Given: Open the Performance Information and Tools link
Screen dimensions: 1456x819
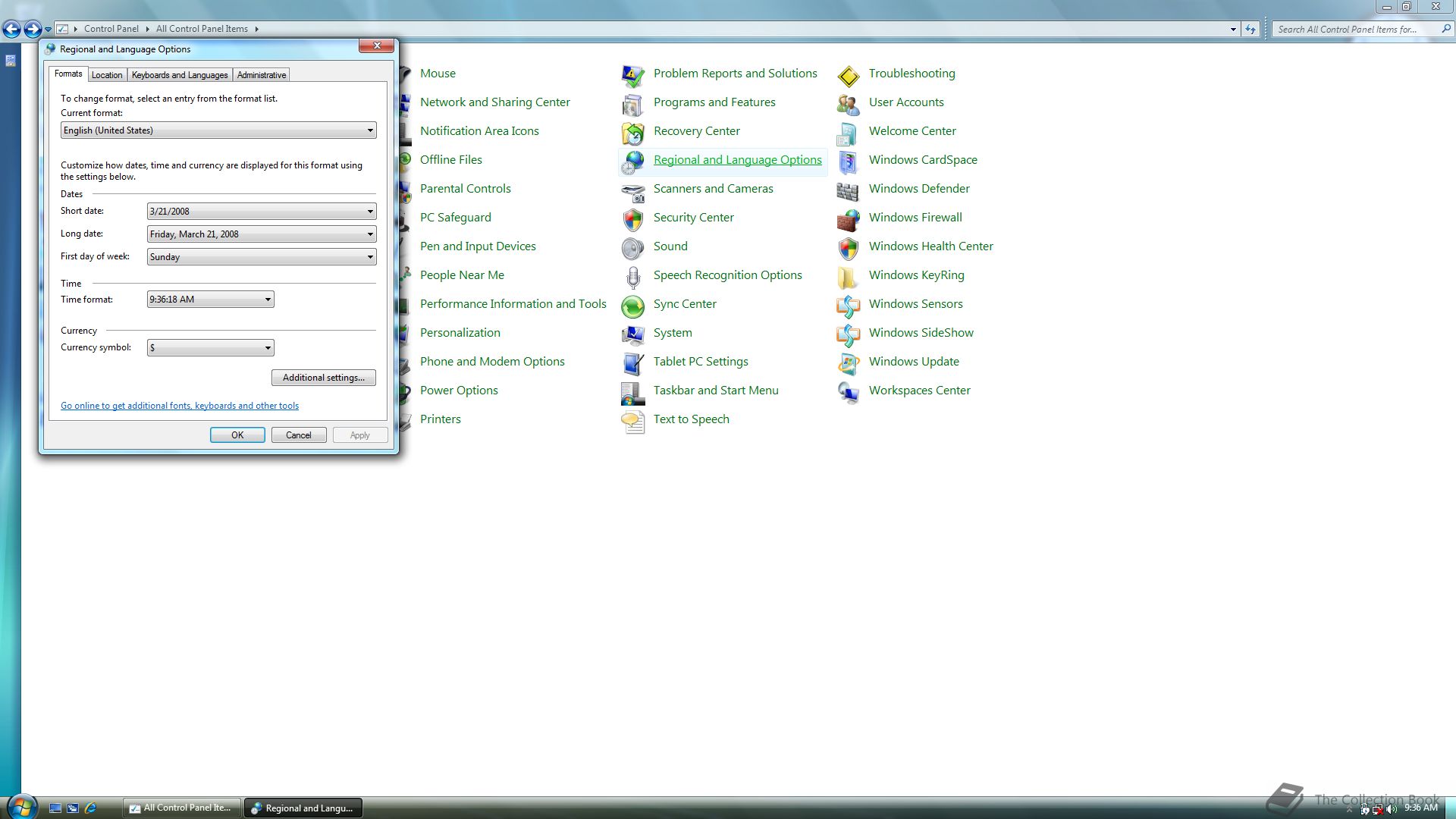Looking at the screenshot, I should point(513,304).
